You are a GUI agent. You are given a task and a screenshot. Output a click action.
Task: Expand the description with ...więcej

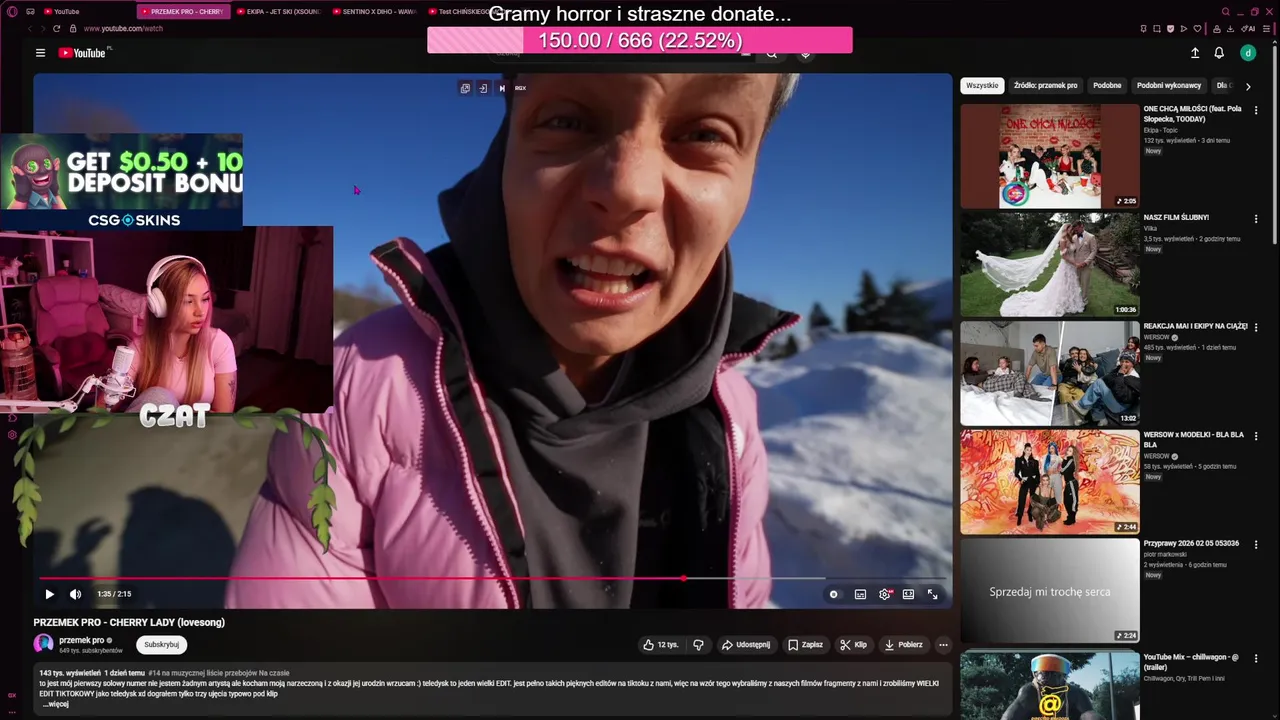(55, 704)
